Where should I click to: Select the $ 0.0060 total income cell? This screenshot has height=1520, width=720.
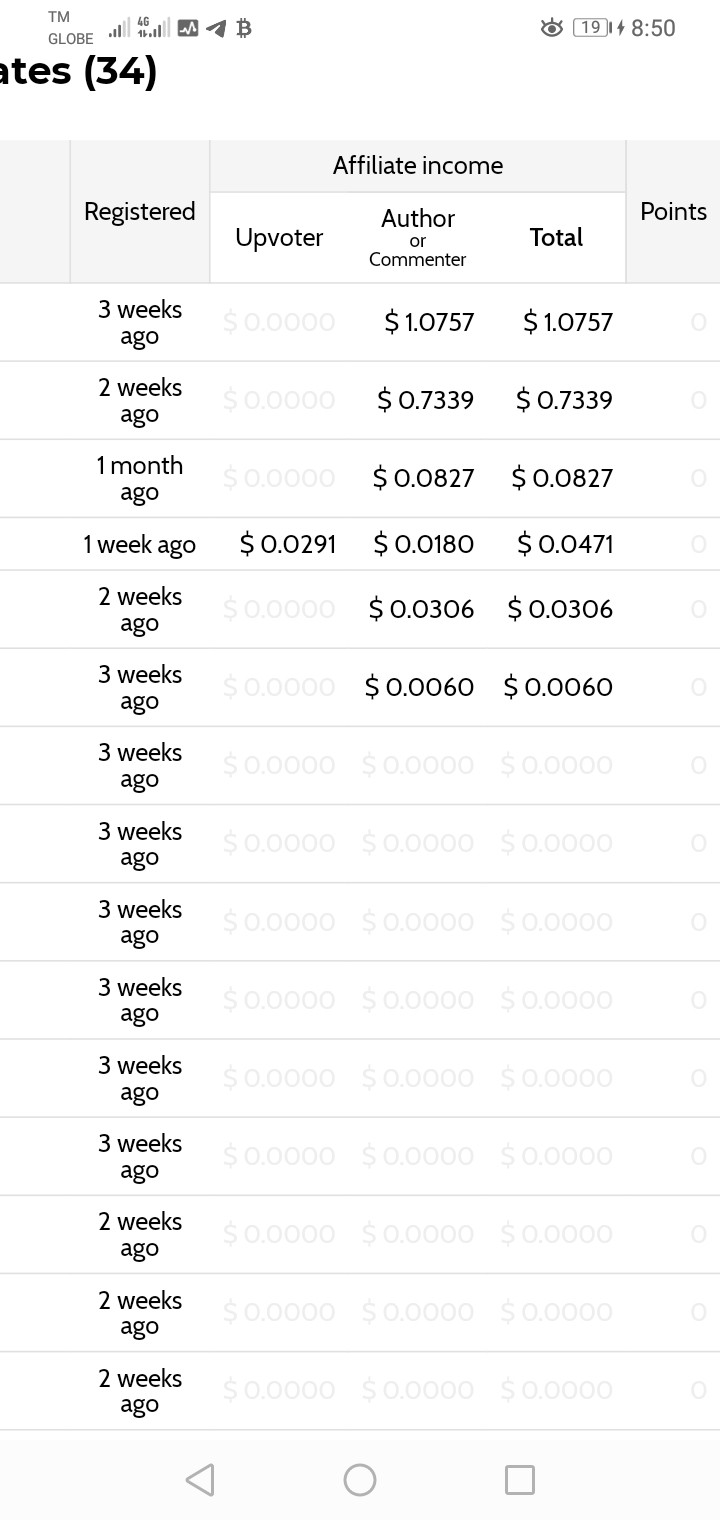pyautogui.click(x=558, y=687)
